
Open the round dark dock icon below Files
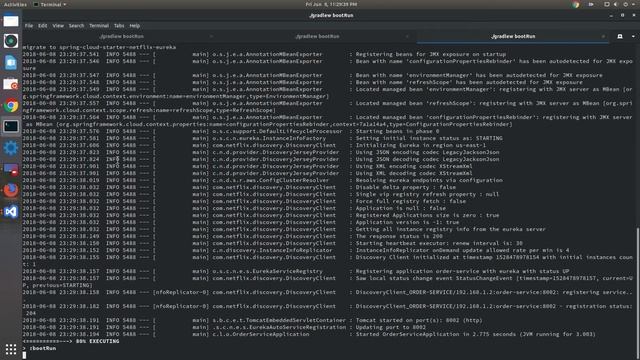[11, 41]
